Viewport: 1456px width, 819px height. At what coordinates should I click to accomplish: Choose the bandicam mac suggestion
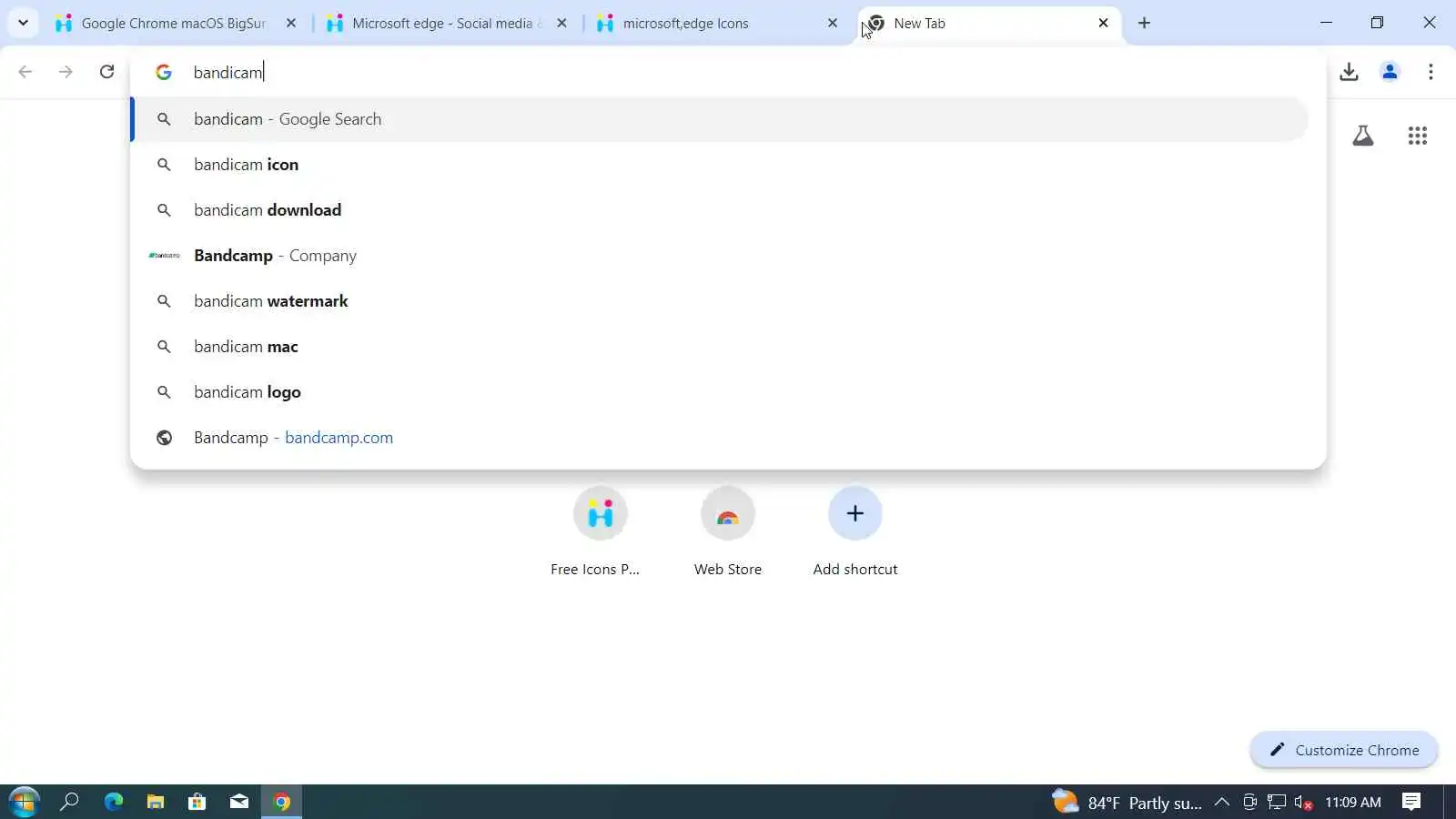(x=720, y=347)
